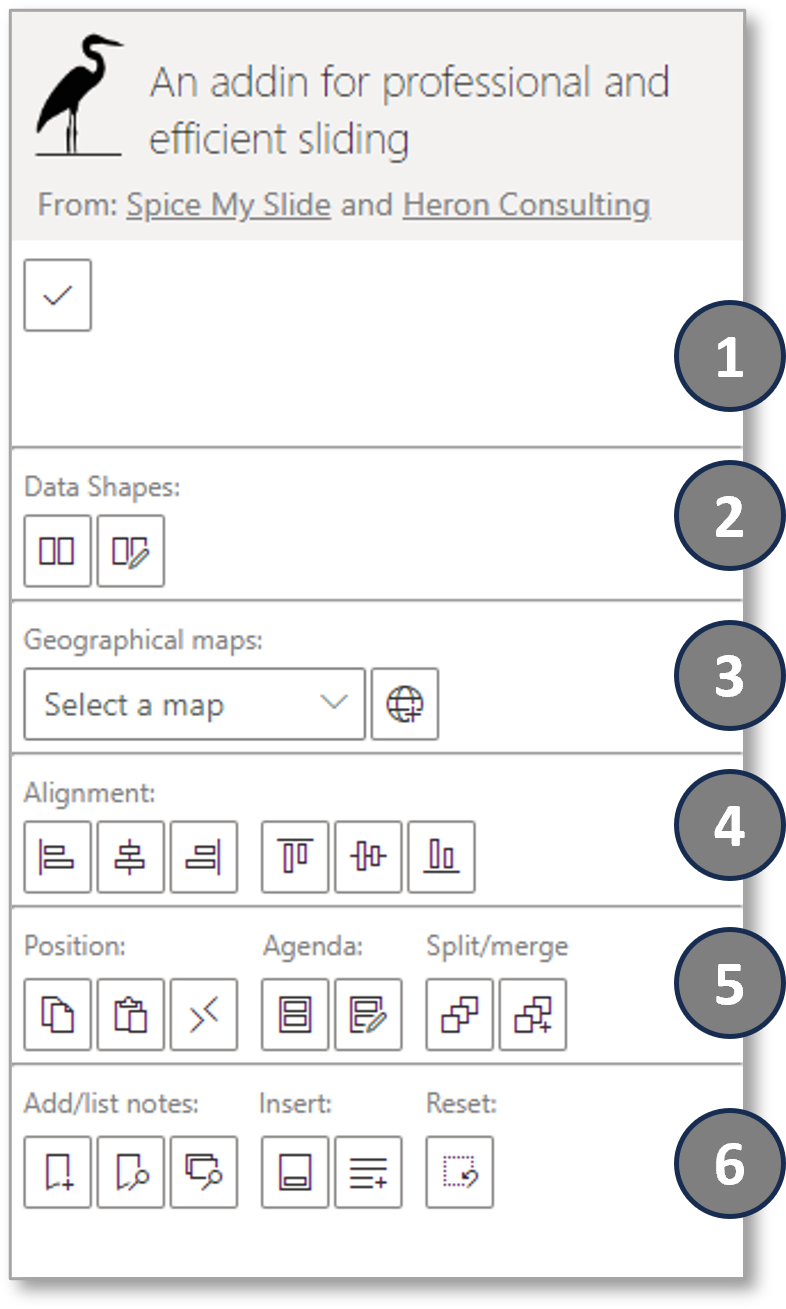Click the paste position icon
Image resolution: width=786 pixels, height=1309 pixels.
point(131,1014)
